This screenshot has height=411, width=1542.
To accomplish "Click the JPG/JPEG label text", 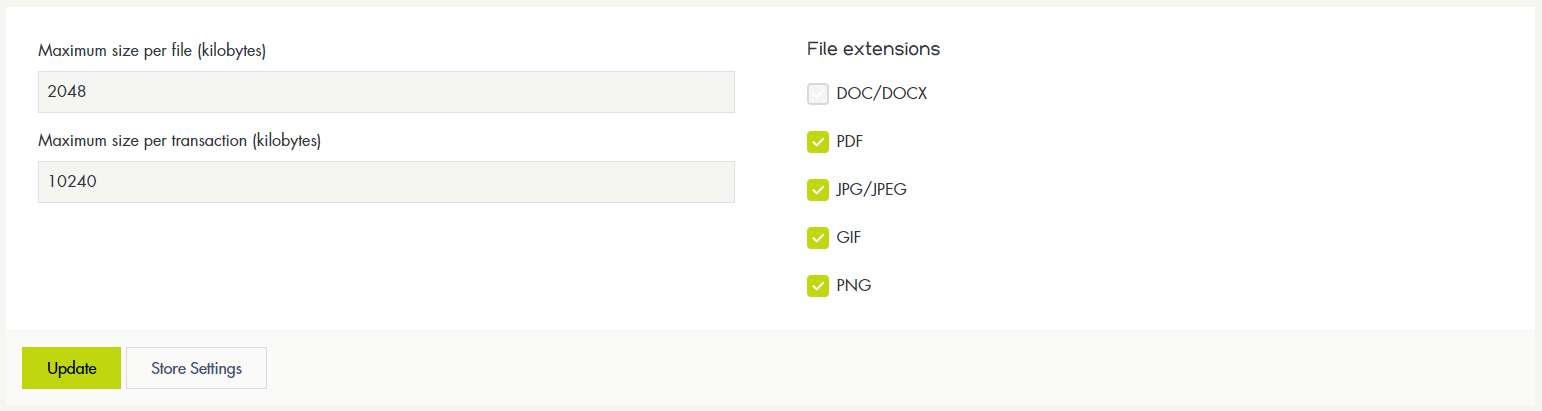I will [x=871, y=190].
